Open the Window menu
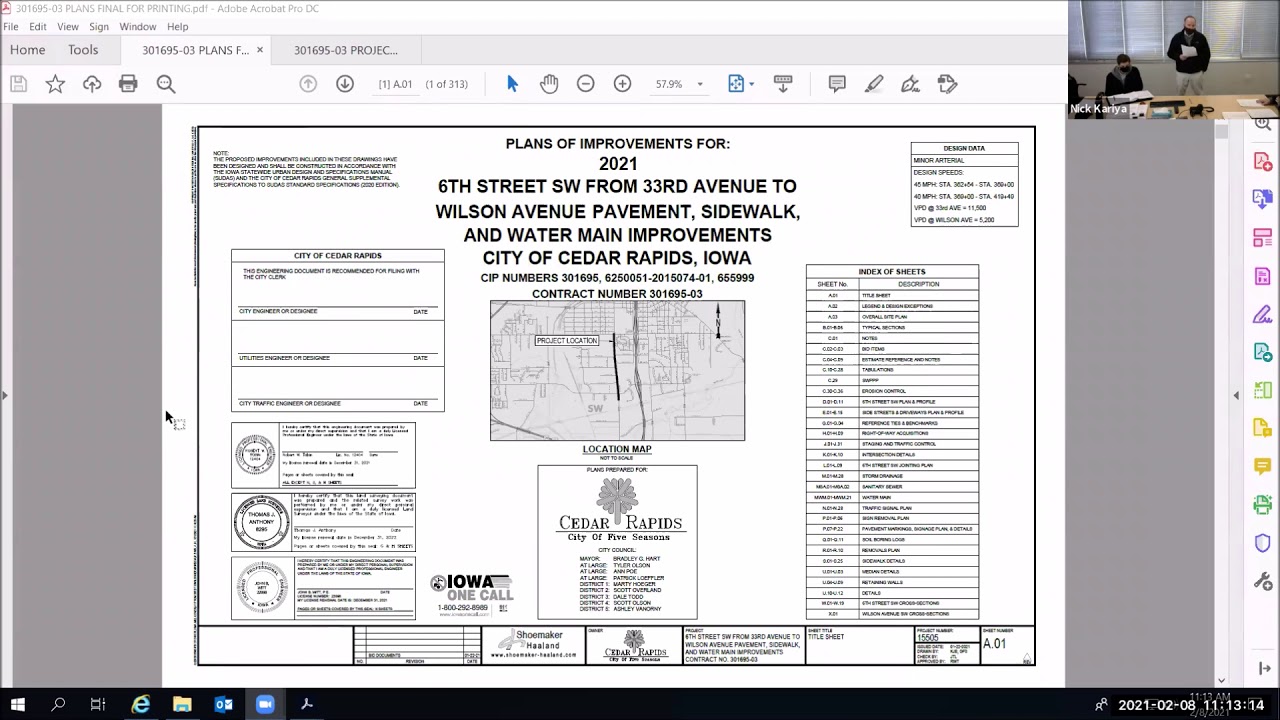This screenshot has width=1280, height=720. pyautogui.click(x=138, y=26)
